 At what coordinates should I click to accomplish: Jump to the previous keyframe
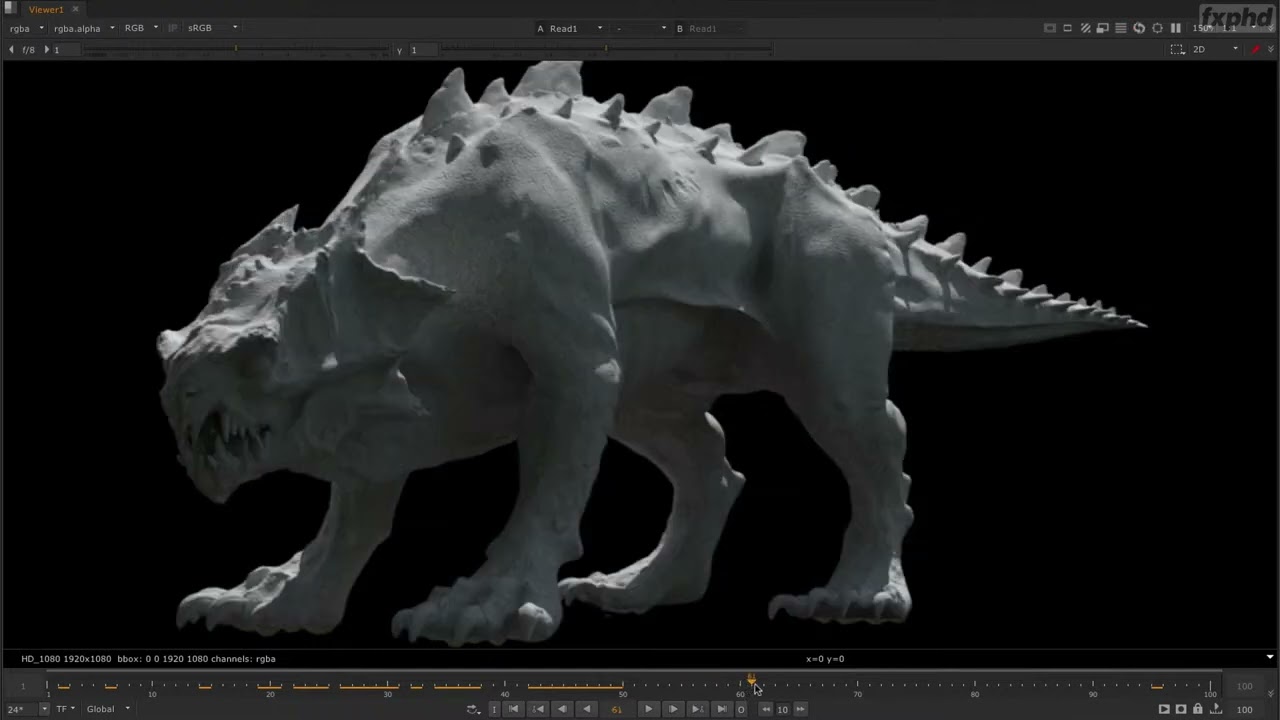pyautogui.click(x=538, y=709)
